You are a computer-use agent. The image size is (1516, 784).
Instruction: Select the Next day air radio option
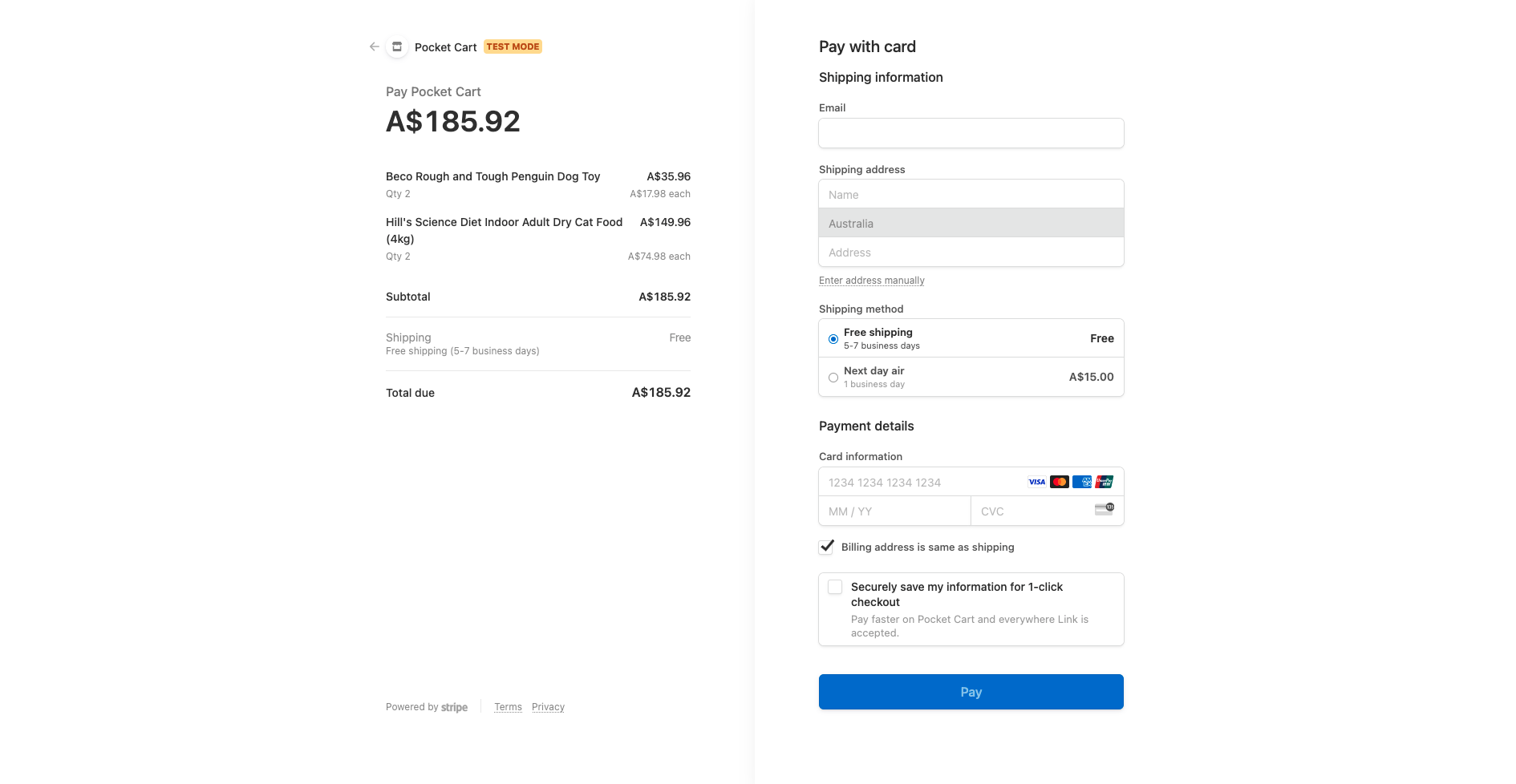[833, 378]
